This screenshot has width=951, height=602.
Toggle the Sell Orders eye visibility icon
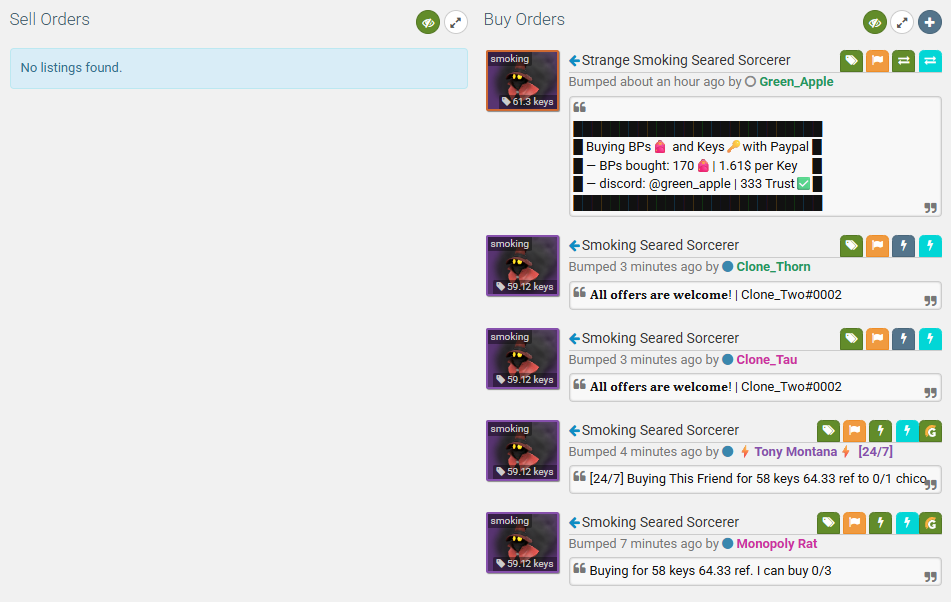click(428, 22)
